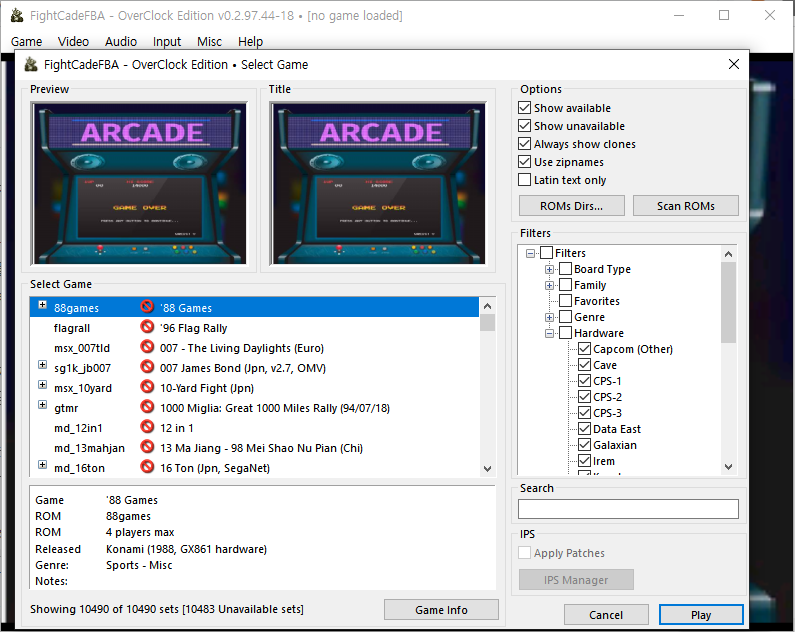Expand clones of msx_10yard

pyautogui.click(x=43, y=385)
